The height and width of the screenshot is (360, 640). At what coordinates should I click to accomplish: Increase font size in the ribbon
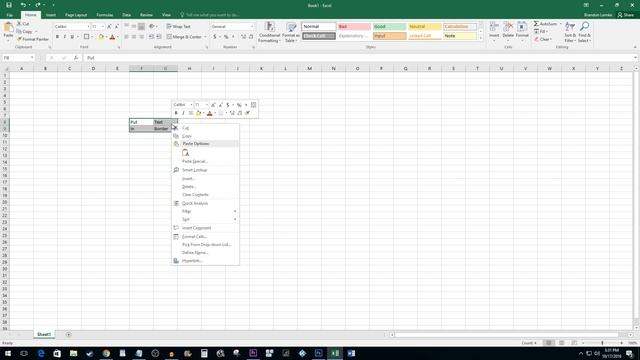(109, 27)
